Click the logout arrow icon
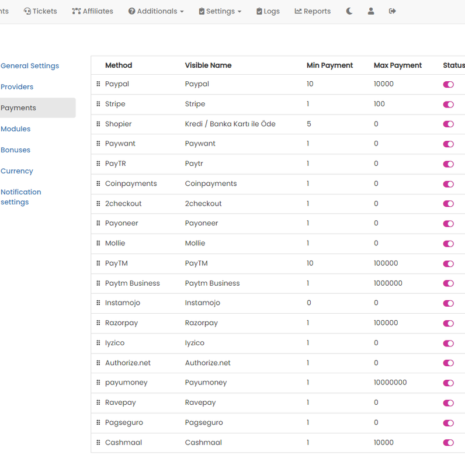Viewport: 465px width, 465px height. (x=392, y=11)
